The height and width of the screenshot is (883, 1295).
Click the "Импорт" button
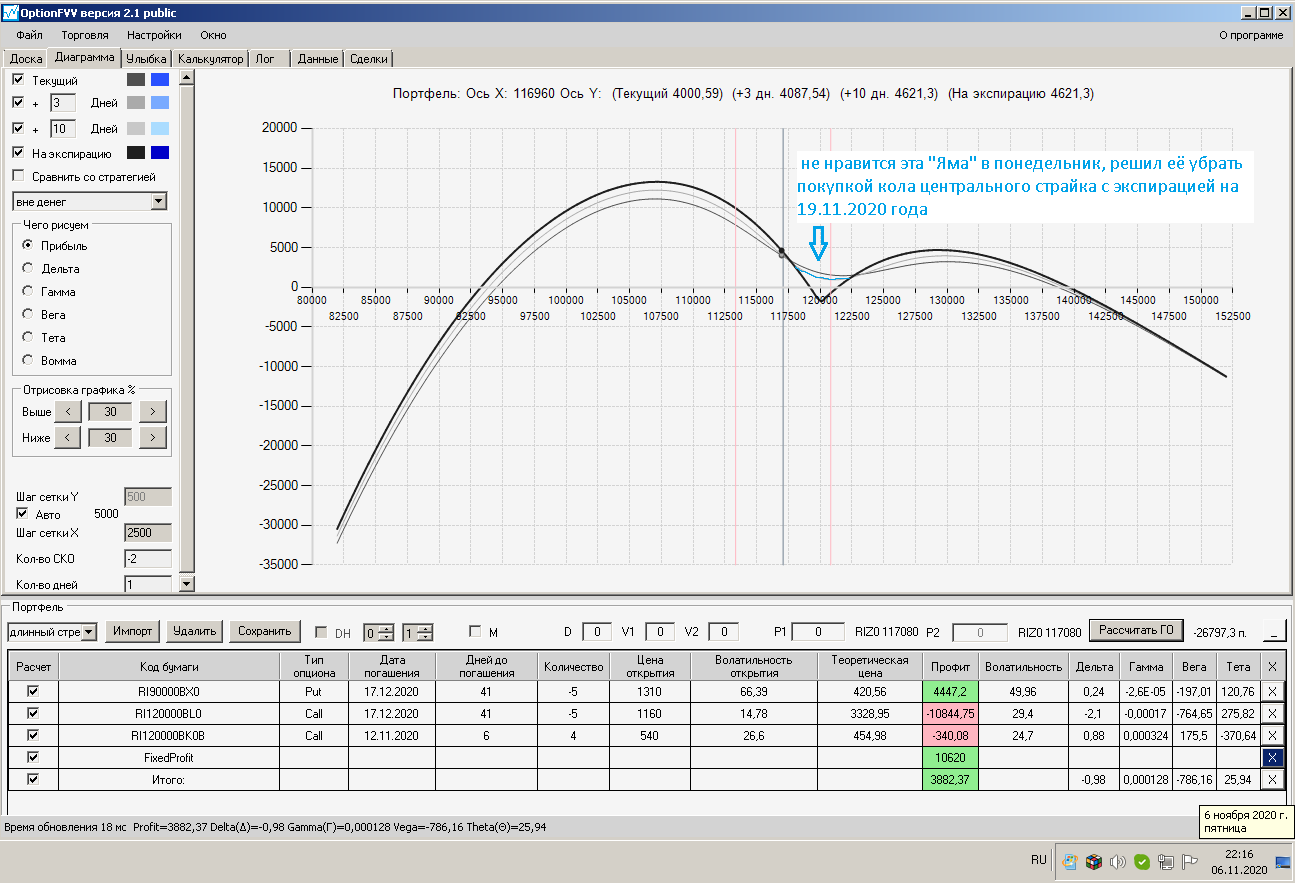click(x=133, y=631)
